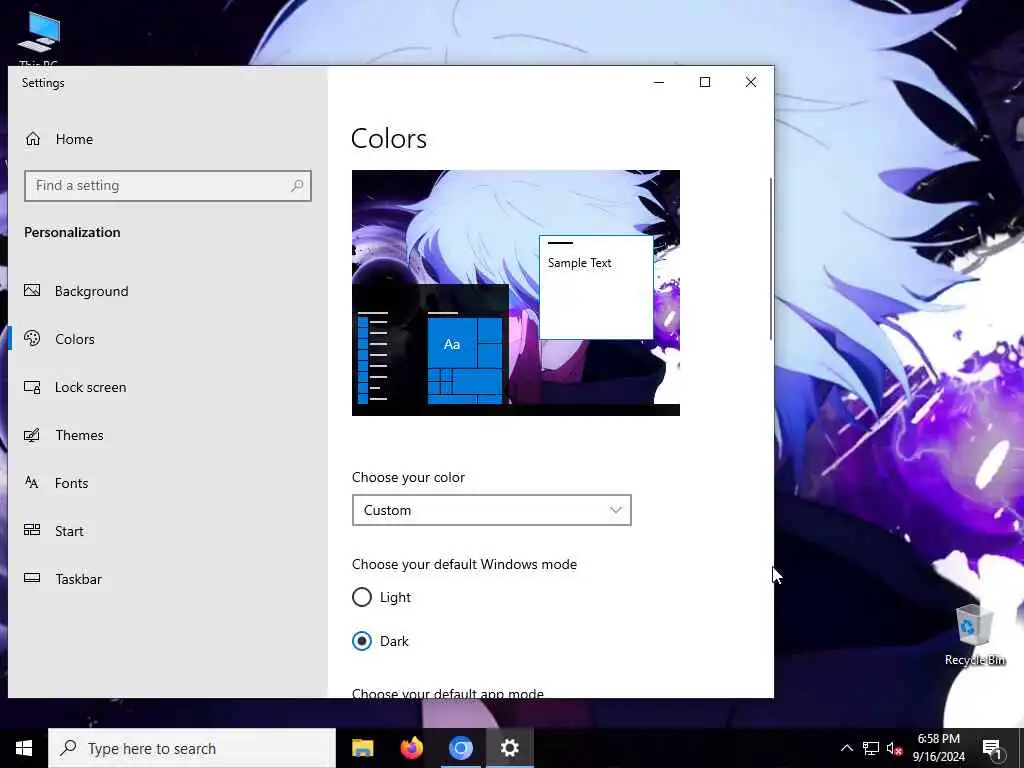The image size is (1024, 768).
Task: Click the Taskbar icon in sidebar
Action: pos(32,578)
